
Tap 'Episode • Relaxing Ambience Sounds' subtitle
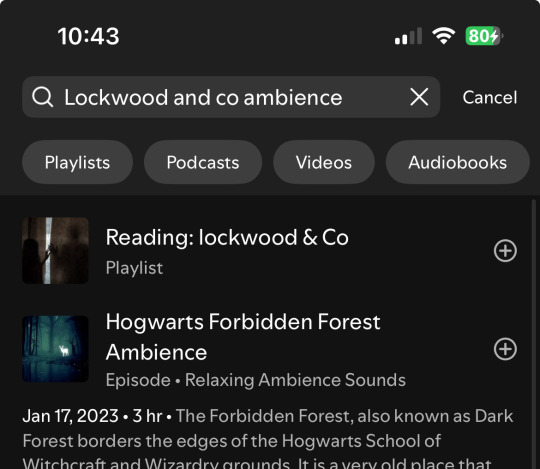(256, 380)
